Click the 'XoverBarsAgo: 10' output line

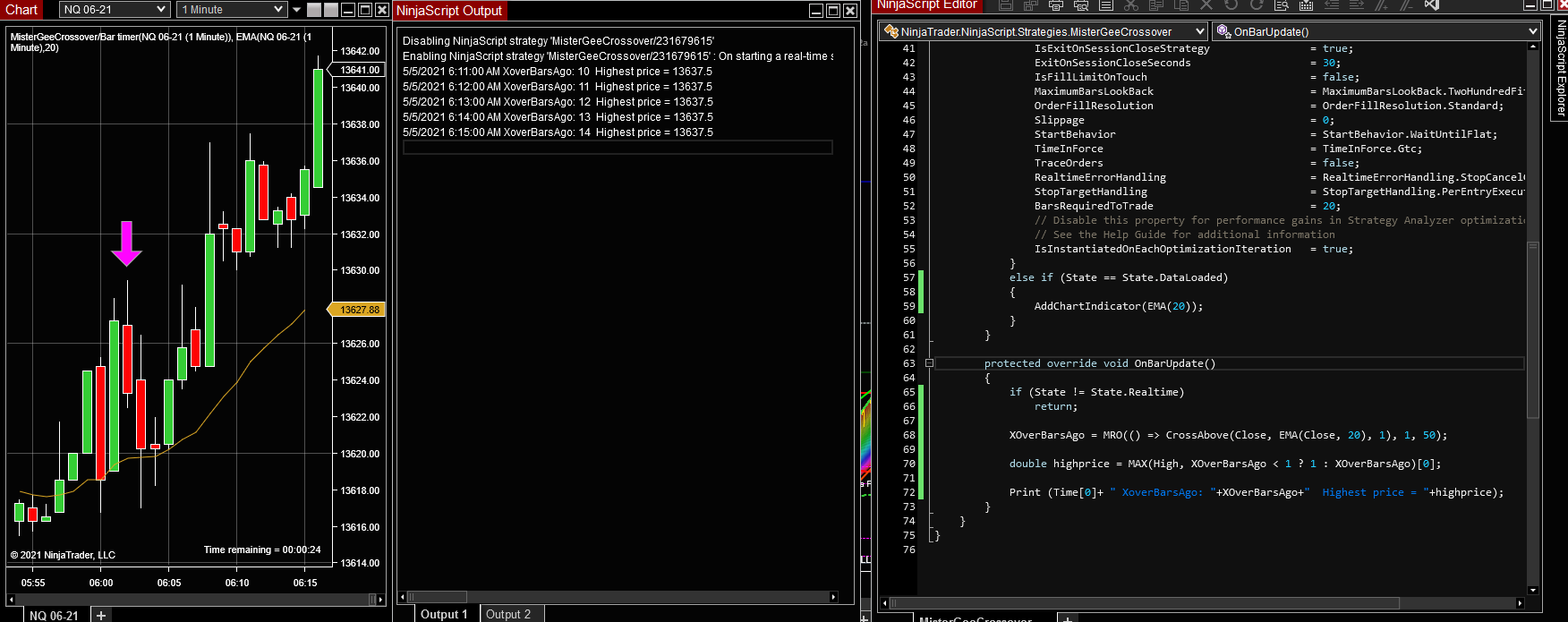[x=558, y=72]
